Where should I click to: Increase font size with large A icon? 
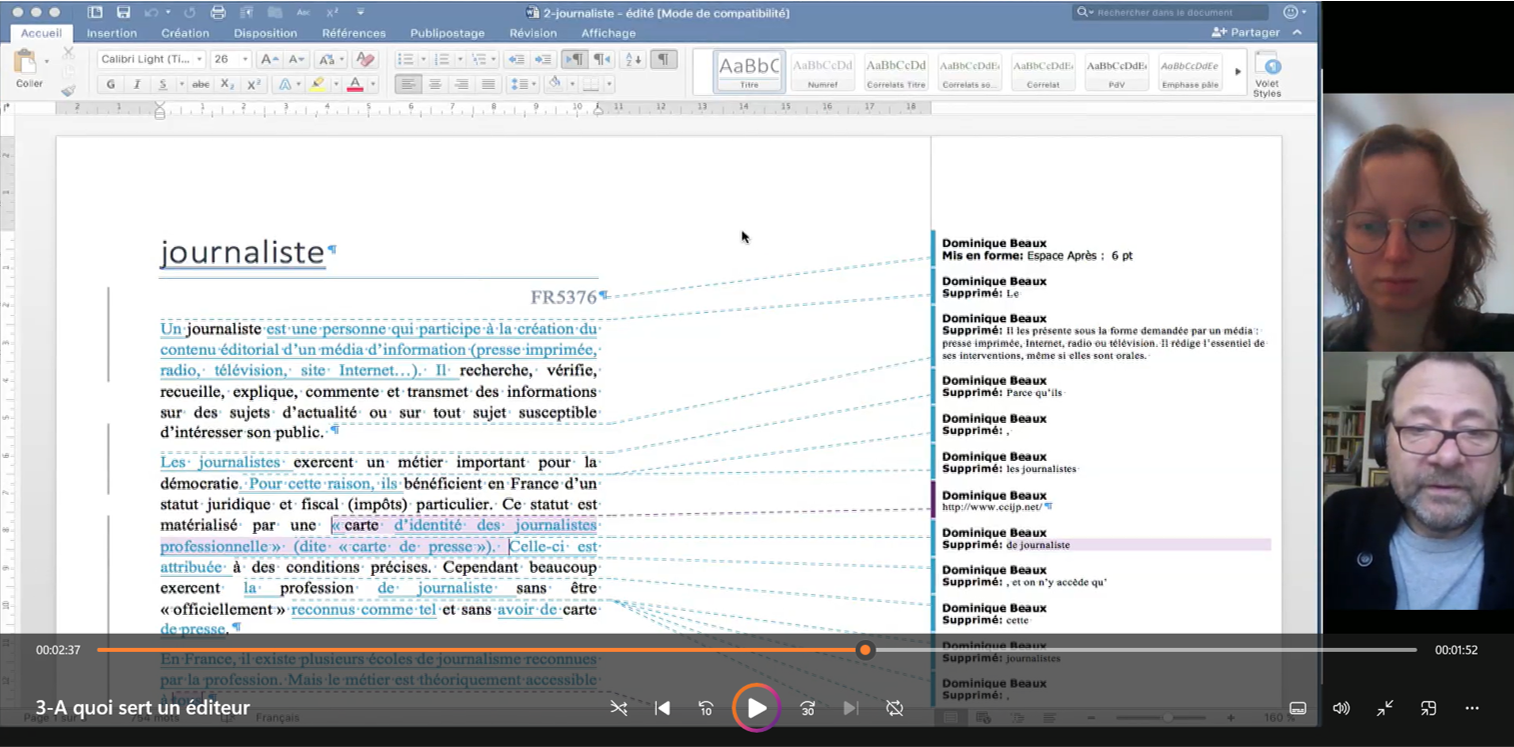268,59
